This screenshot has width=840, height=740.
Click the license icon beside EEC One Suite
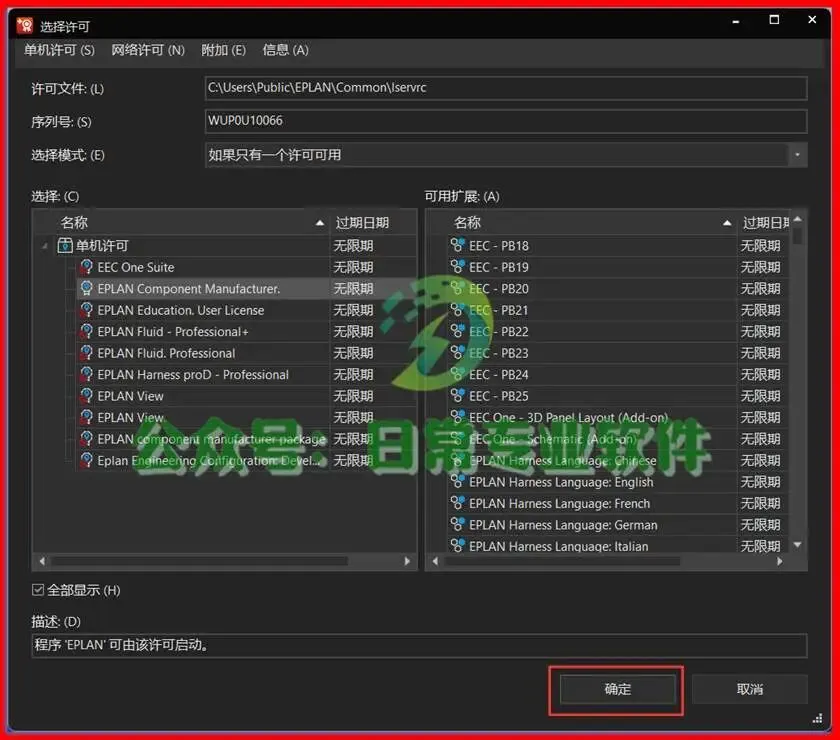coord(86,267)
